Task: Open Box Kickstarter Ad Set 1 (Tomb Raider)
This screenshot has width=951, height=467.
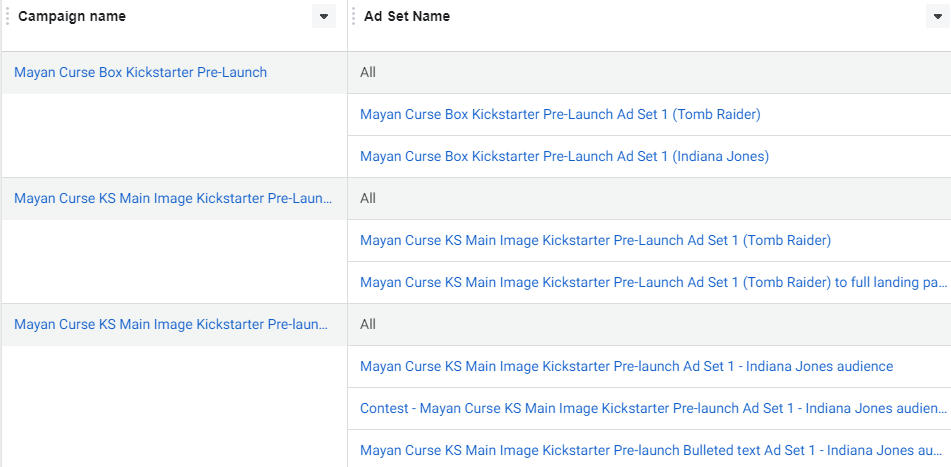Action: pyautogui.click(x=560, y=114)
